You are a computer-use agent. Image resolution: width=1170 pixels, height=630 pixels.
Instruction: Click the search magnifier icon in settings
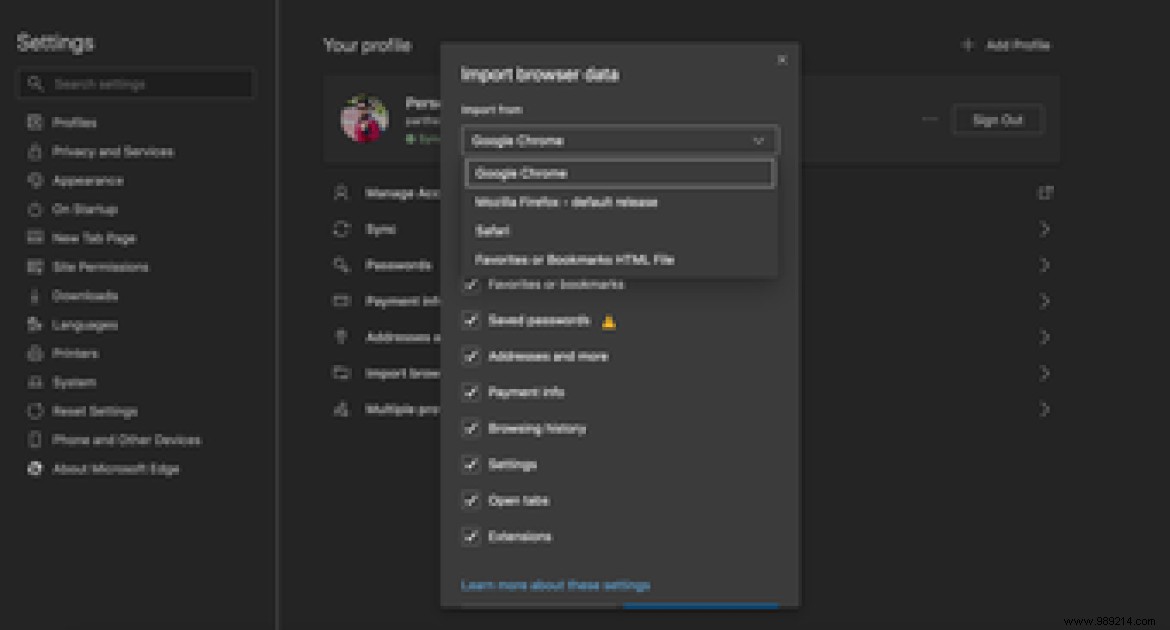click(35, 84)
